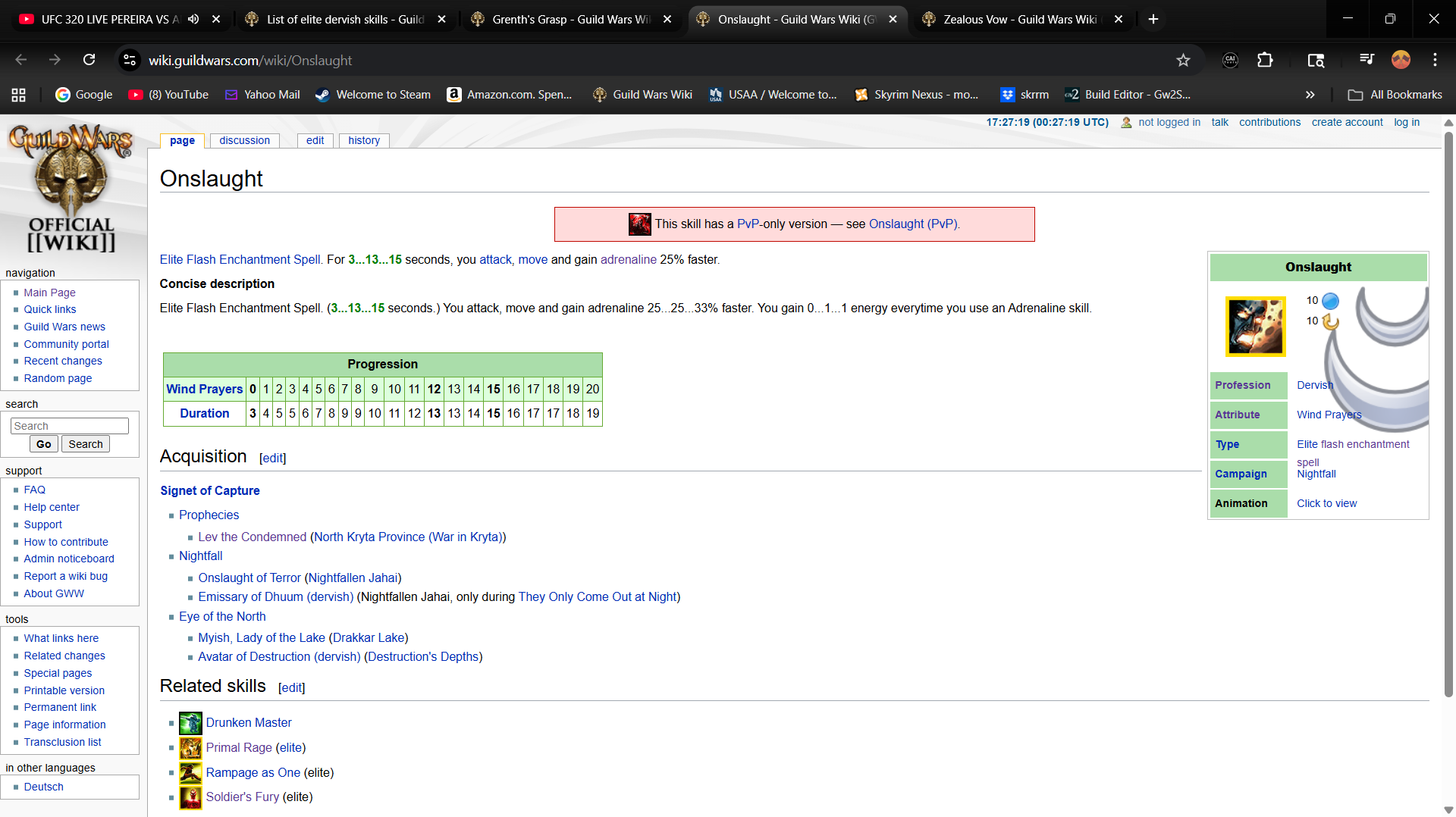Open Report a wiki bug link
Screen dimensions: 1456x817
pyautogui.click(x=65, y=576)
